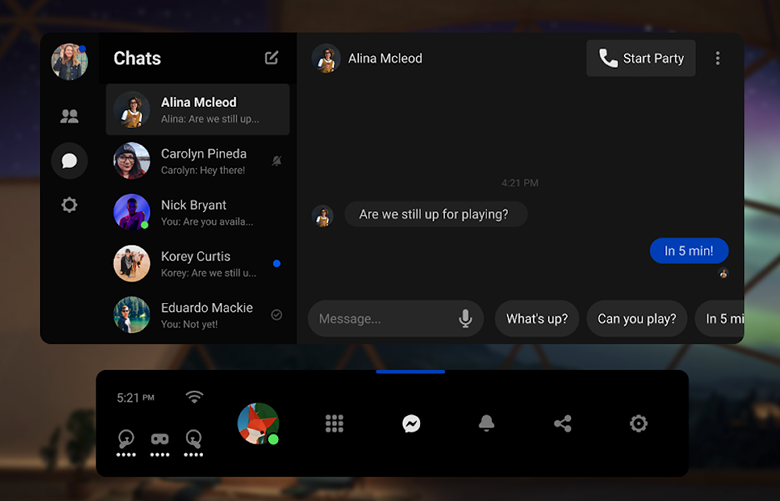The image size is (780, 501).
Task: Click the Start Party button
Action: pyautogui.click(x=641, y=59)
